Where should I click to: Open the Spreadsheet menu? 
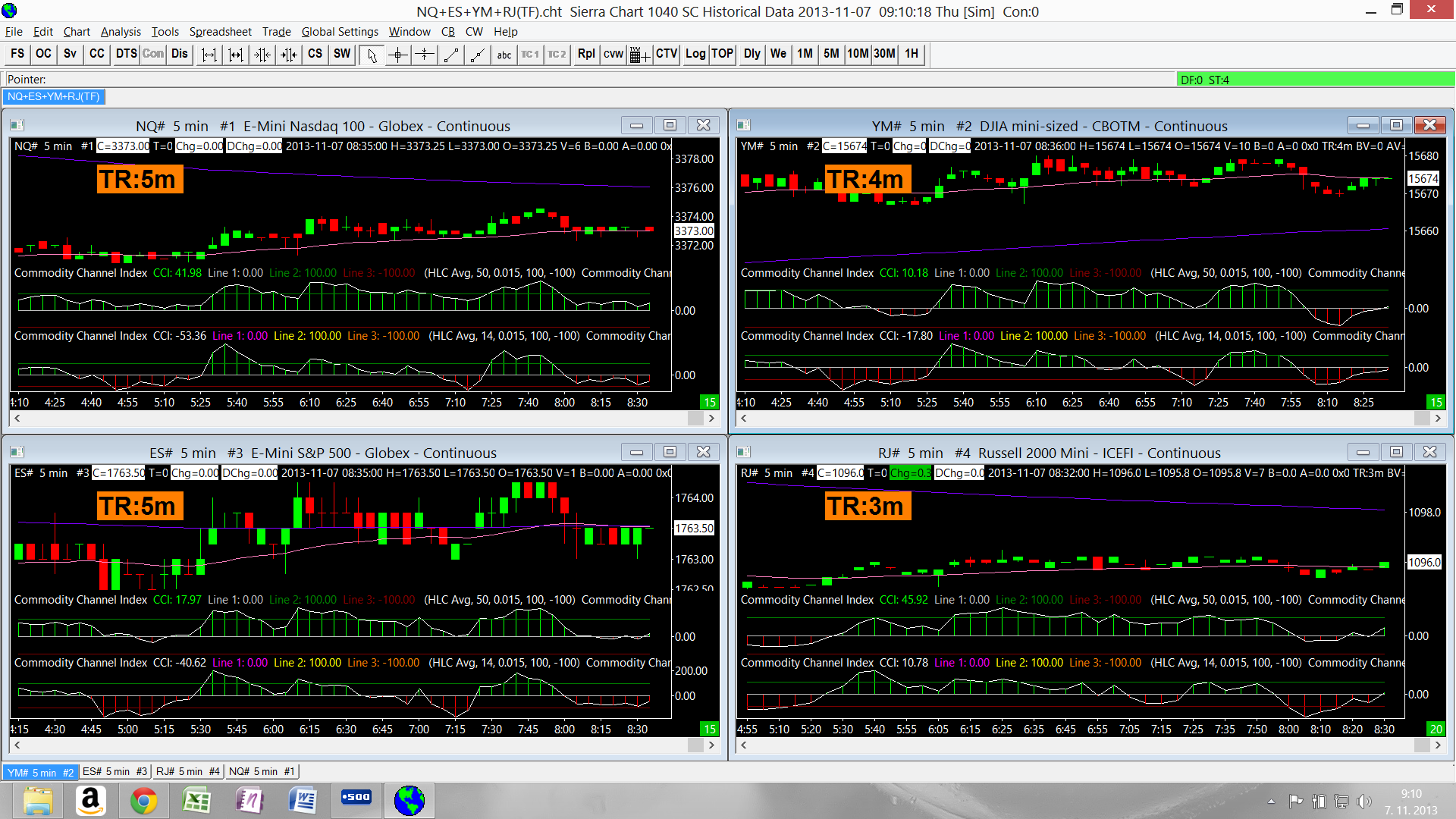click(x=220, y=32)
